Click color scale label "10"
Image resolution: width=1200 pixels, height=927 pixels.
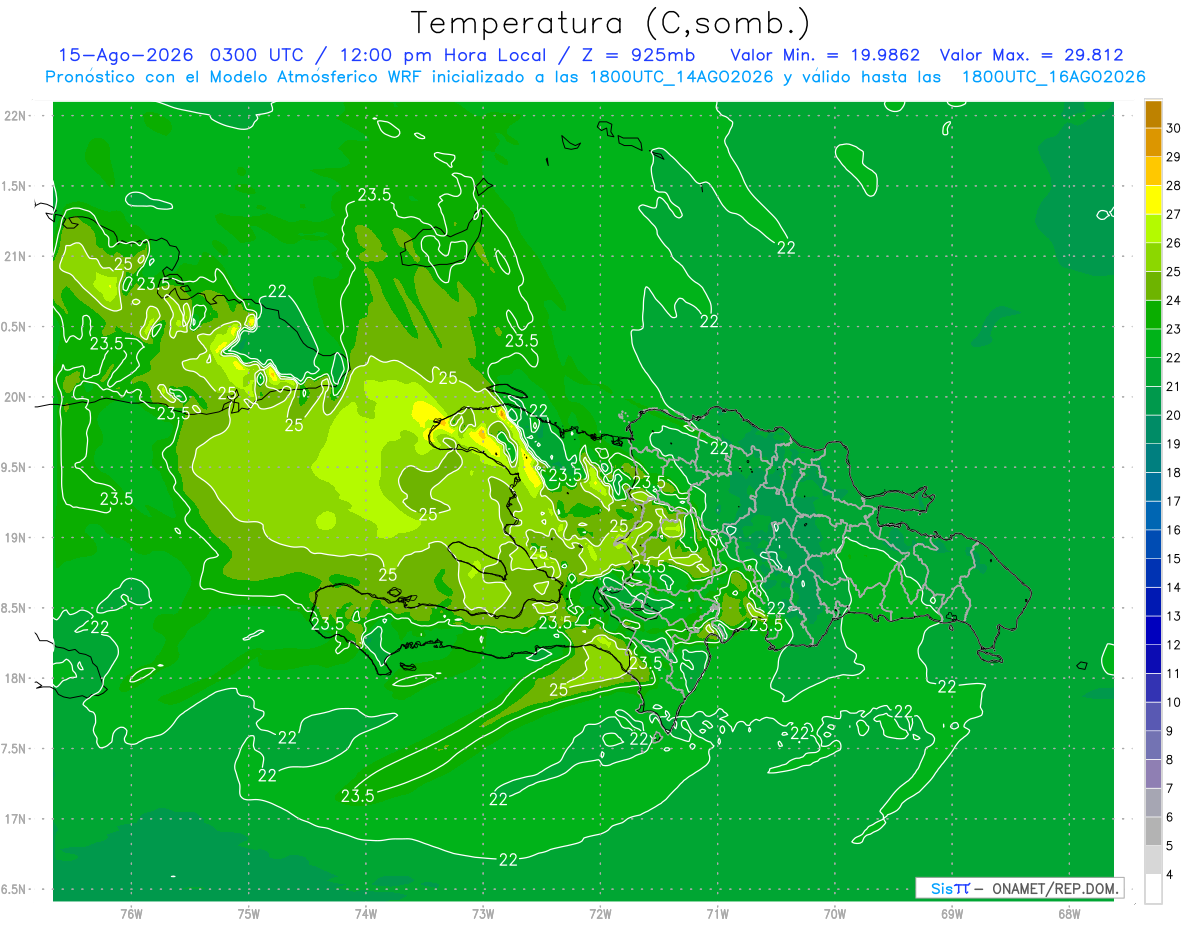[1175, 703]
